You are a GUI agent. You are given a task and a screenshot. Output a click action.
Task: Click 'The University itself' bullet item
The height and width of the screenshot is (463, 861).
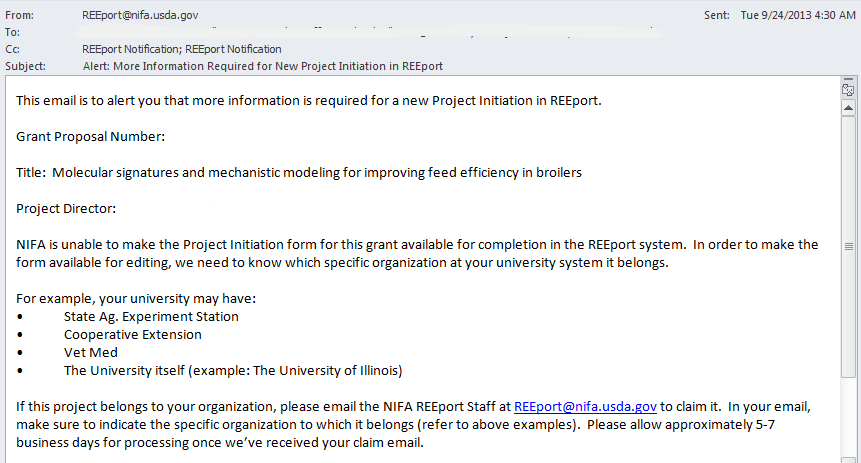pyautogui.click(x=232, y=371)
